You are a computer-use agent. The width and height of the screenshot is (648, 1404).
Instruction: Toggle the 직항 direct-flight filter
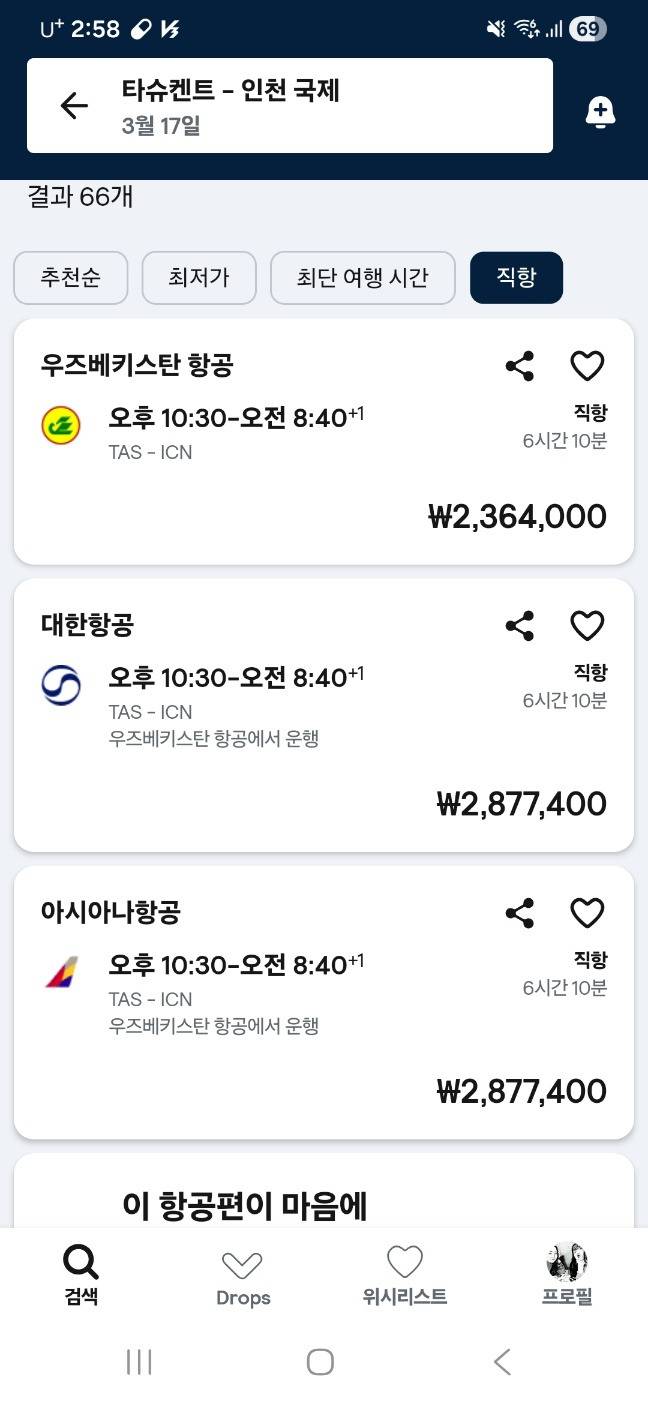click(516, 277)
